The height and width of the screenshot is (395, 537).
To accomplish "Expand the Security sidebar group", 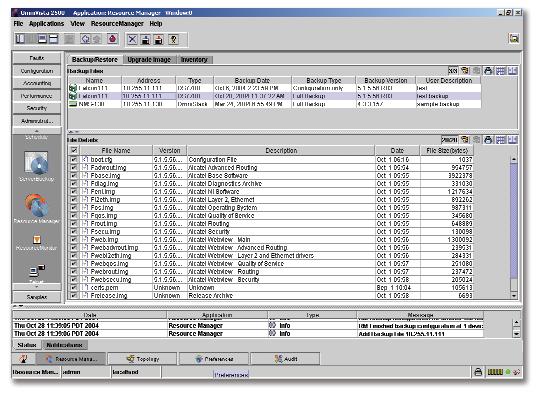I will 37,108.
